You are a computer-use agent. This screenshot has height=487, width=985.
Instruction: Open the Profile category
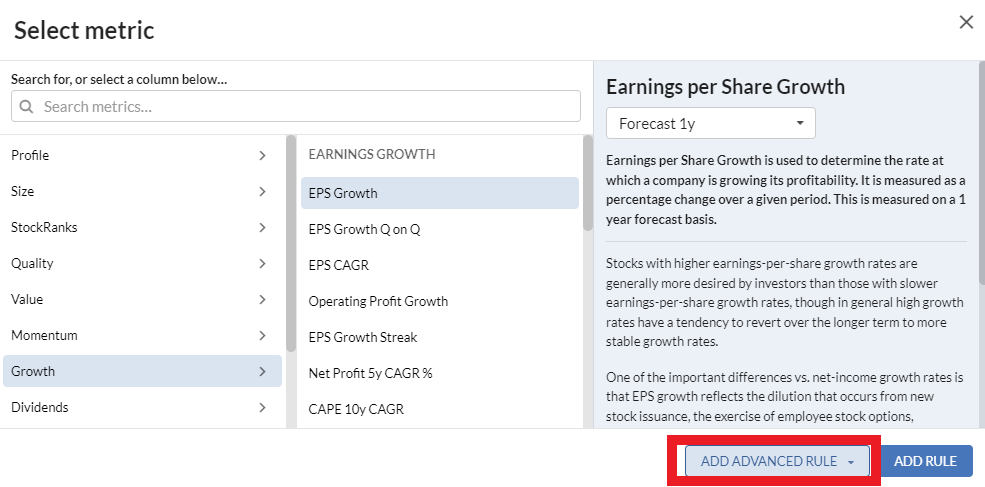(142, 155)
